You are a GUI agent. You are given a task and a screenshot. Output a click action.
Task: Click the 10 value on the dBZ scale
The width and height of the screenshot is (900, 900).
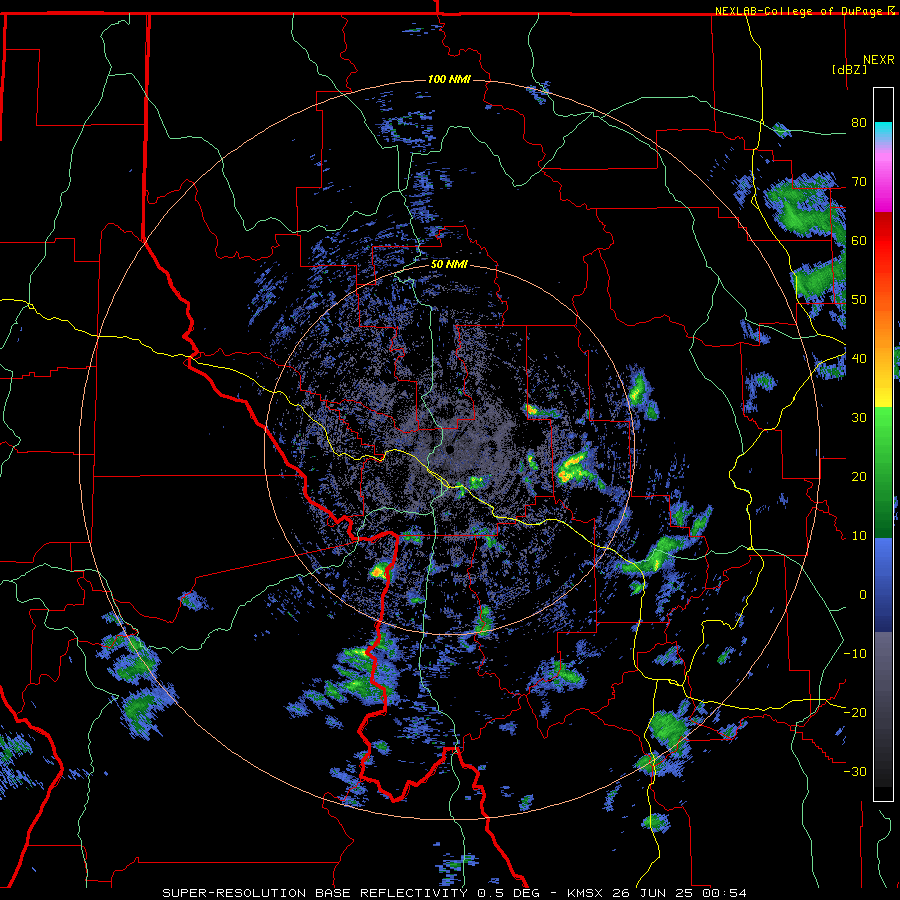pyautogui.click(x=859, y=536)
